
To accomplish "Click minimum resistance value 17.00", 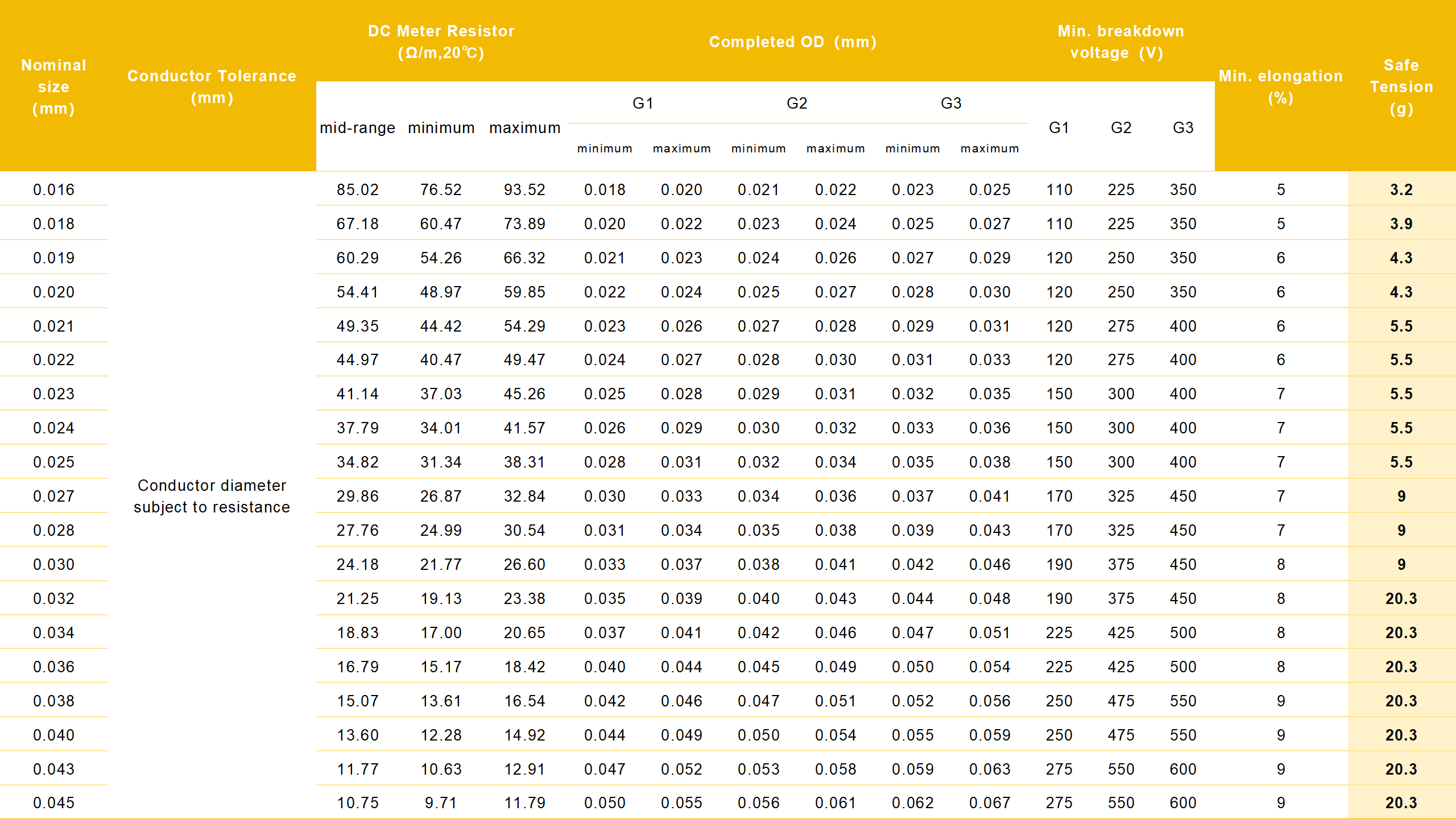I will [x=441, y=632].
